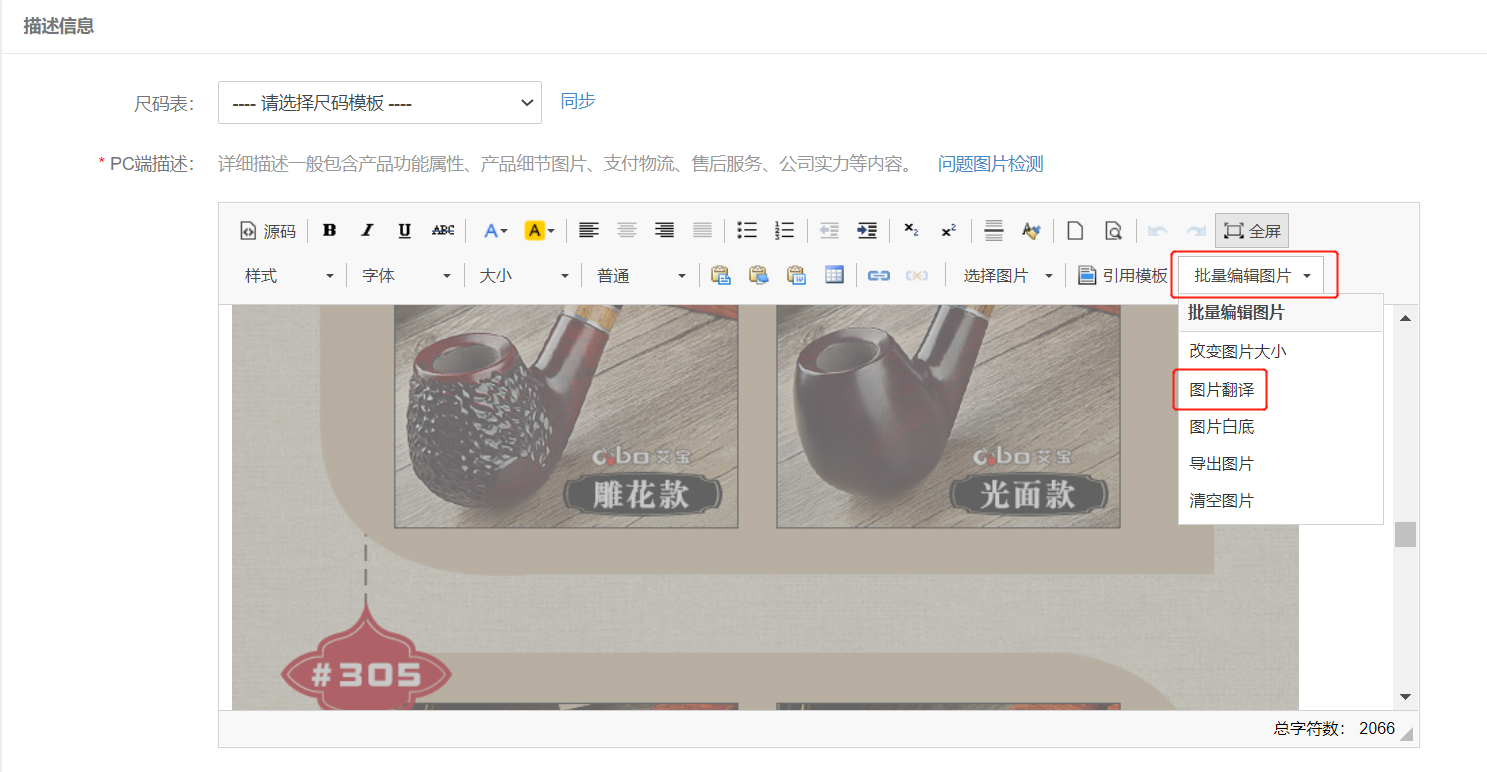Image resolution: width=1487 pixels, height=772 pixels.
Task: Center align the text
Action: (x=627, y=231)
